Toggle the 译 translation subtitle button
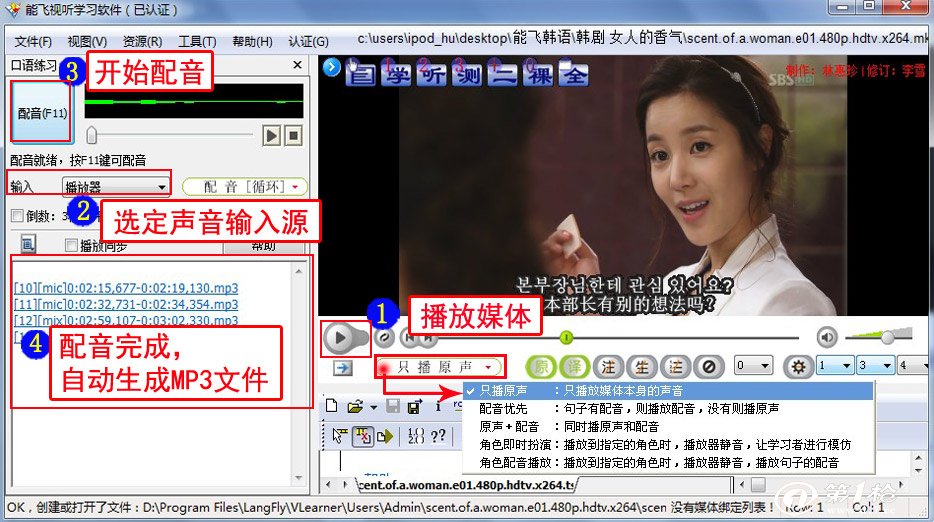The height and width of the screenshot is (522, 934). pos(574,366)
